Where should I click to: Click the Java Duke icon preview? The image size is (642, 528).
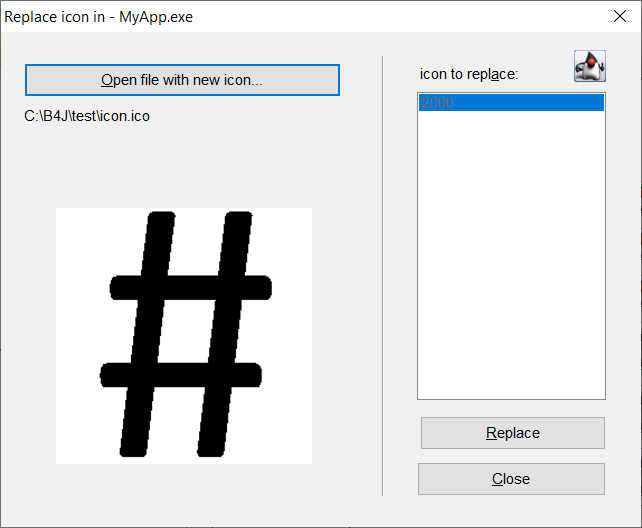(x=590, y=66)
